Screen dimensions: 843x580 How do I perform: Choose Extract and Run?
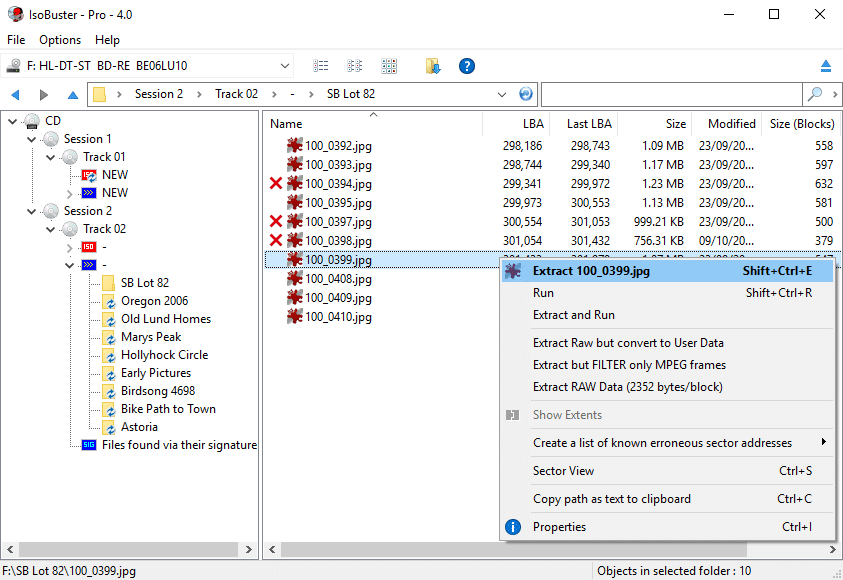coord(667,315)
